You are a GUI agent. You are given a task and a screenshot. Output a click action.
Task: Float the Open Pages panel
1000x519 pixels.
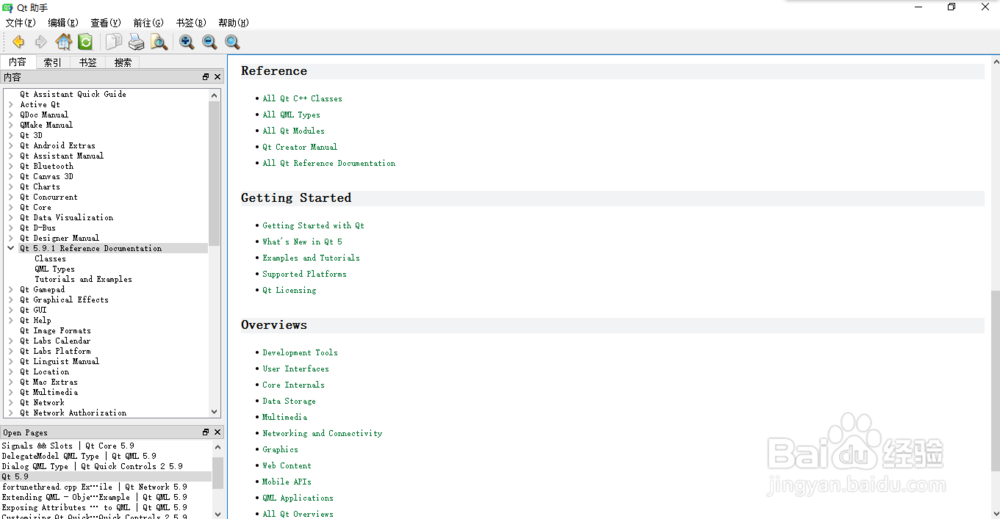205,432
